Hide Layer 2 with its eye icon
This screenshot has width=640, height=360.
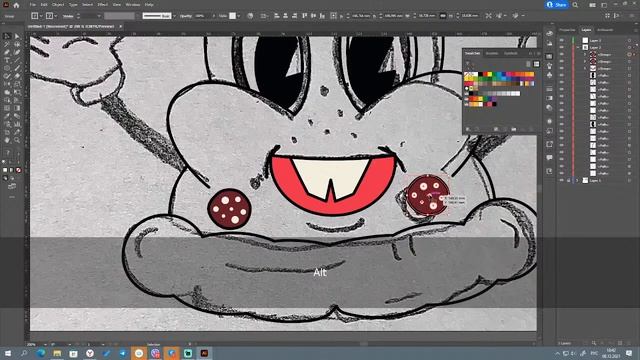[x=562, y=47]
